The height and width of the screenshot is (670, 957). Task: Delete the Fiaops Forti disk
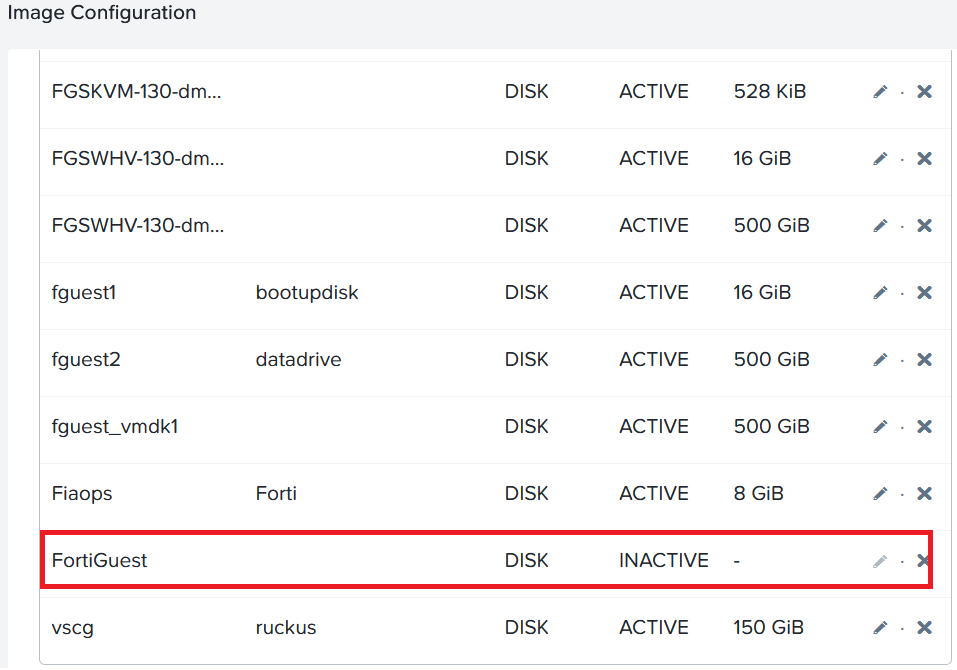click(x=923, y=493)
